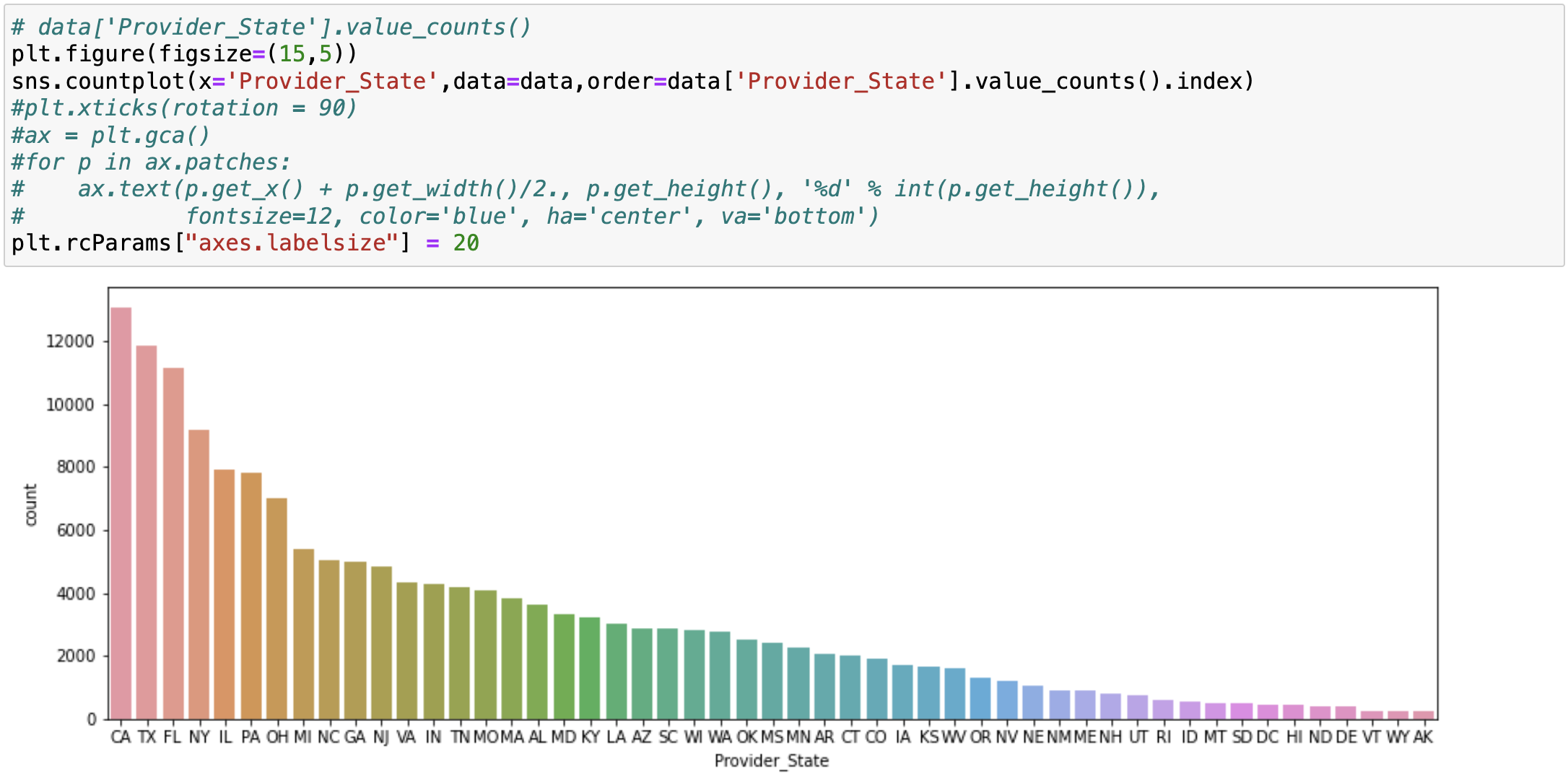Click the CA bar in the chart
Image resolution: width=1568 pixels, height=781 pixels.
click(x=121, y=512)
